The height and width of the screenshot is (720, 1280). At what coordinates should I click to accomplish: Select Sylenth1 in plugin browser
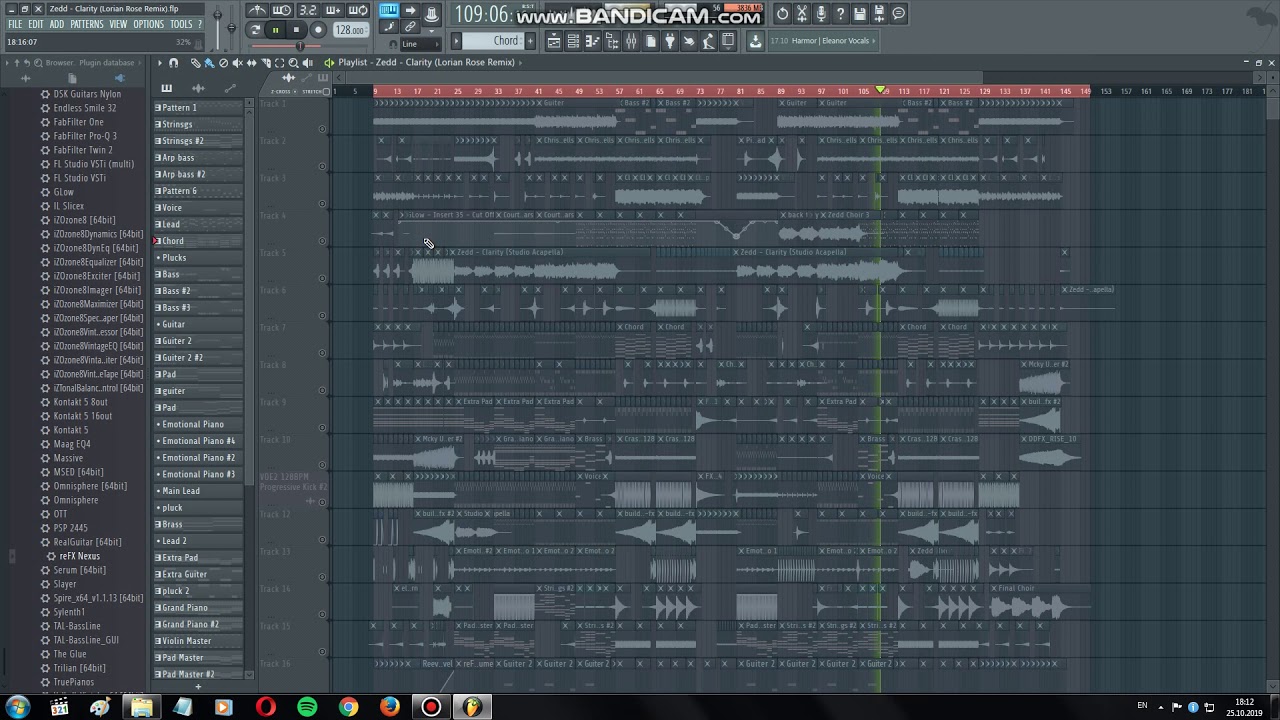[69, 612]
